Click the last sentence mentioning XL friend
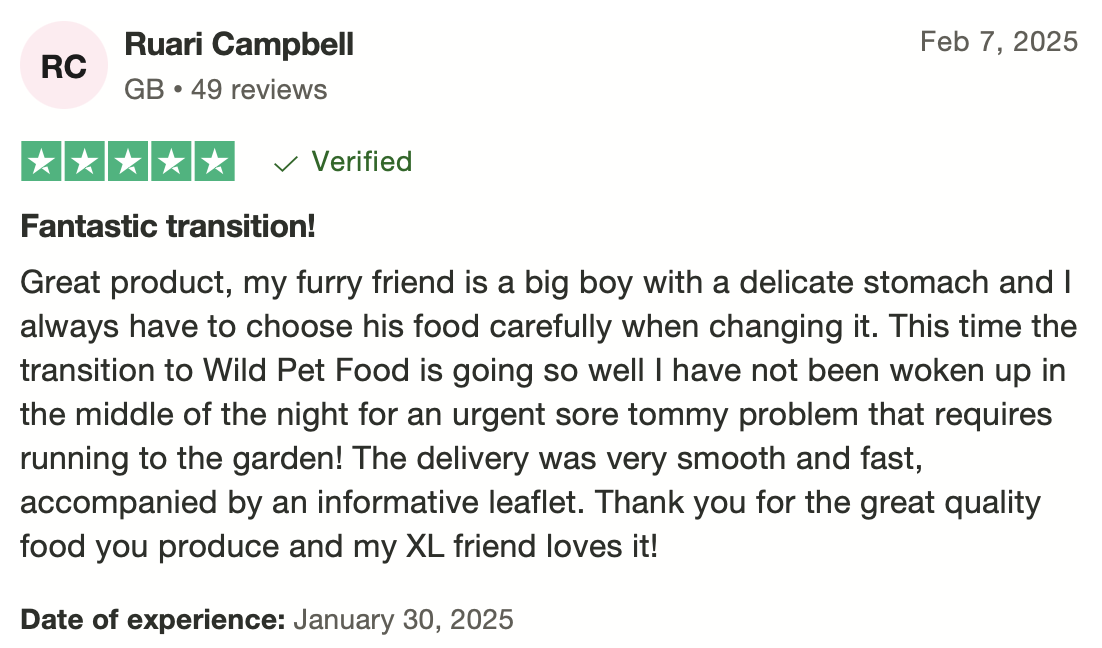Image resolution: width=1102 pixels, height=648 pixels. click(530, 524)
